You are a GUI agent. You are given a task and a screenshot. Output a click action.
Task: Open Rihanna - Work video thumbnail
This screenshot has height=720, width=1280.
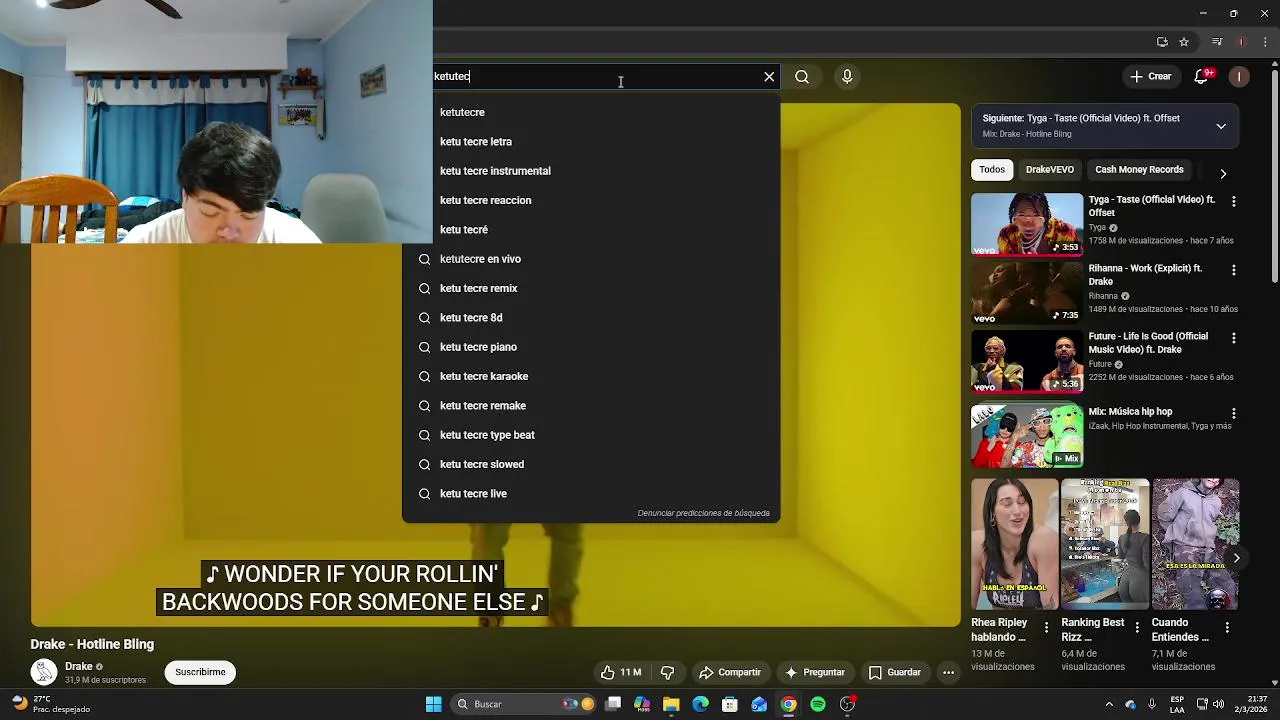click(1027, 293)
